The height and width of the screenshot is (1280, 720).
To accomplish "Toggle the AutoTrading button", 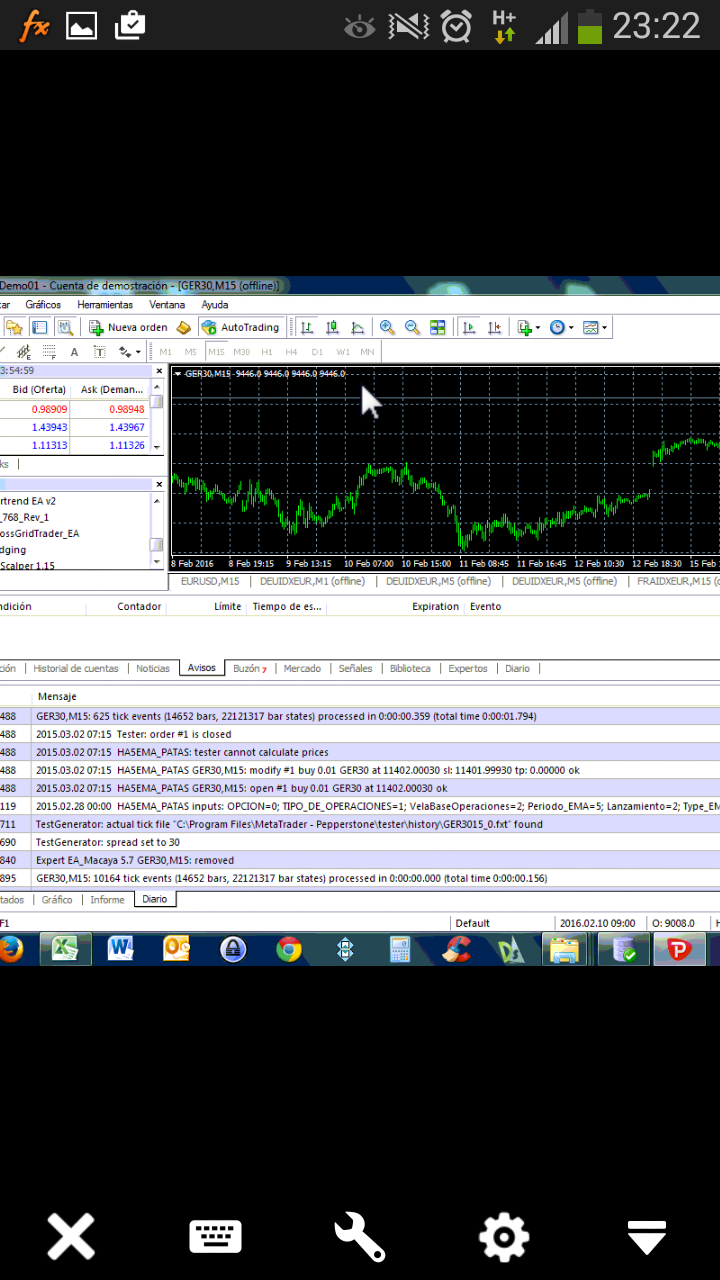I will click(x=241, y=327).
